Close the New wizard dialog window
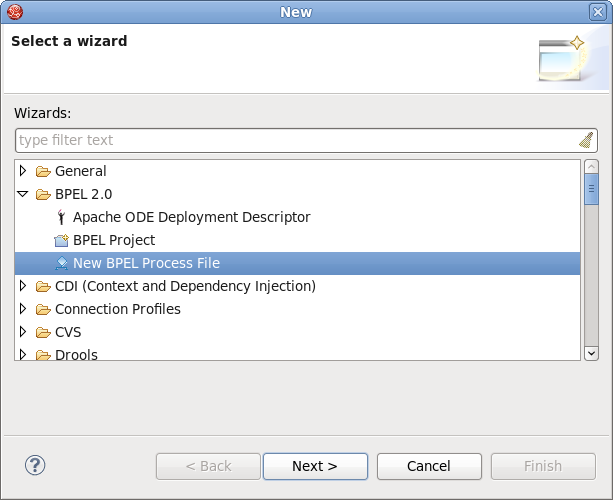The height and width of the screenshot is (500, 613). 597,12
